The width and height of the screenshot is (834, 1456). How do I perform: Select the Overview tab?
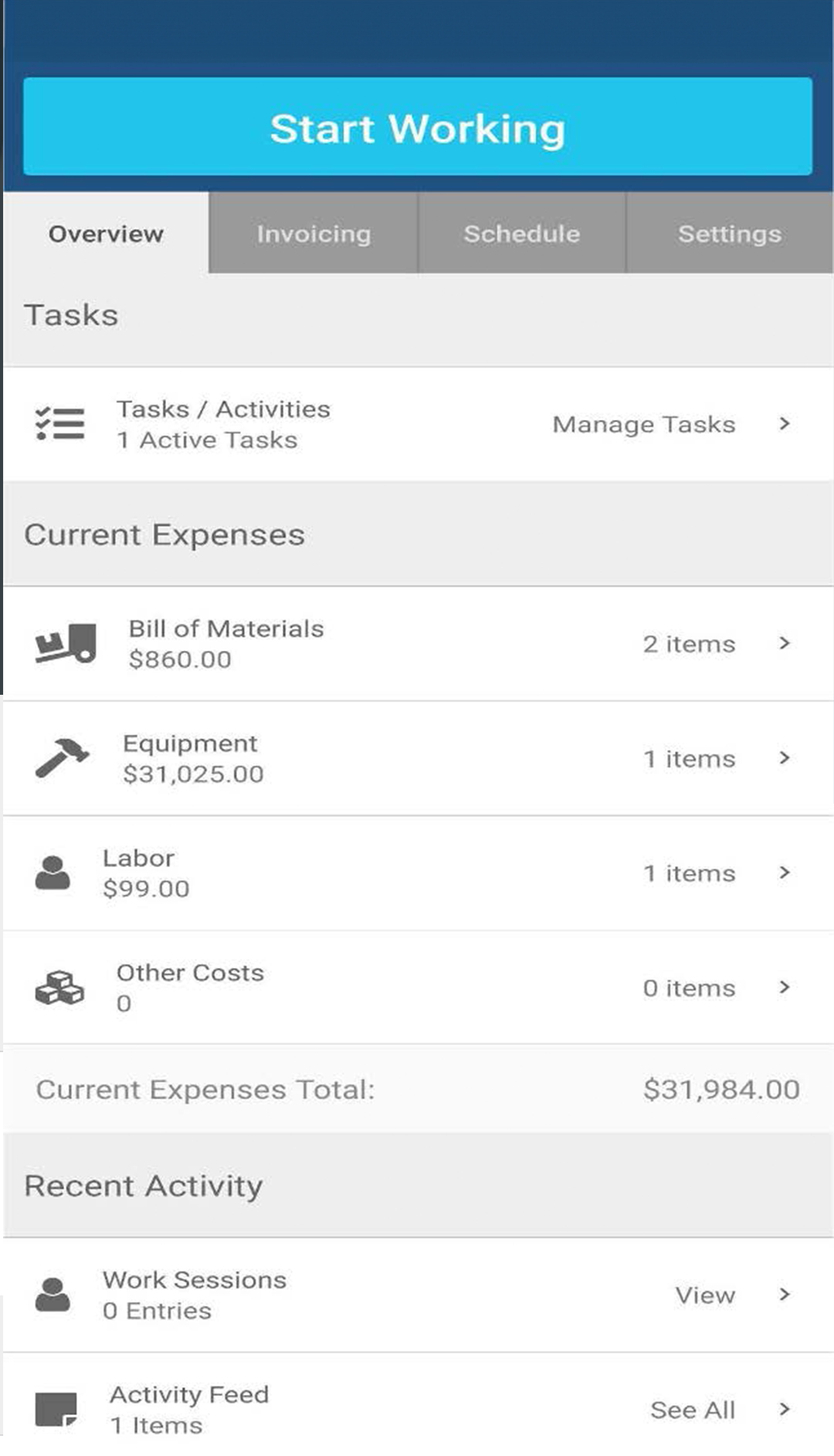pyautogui.click(x=106, y=233)
